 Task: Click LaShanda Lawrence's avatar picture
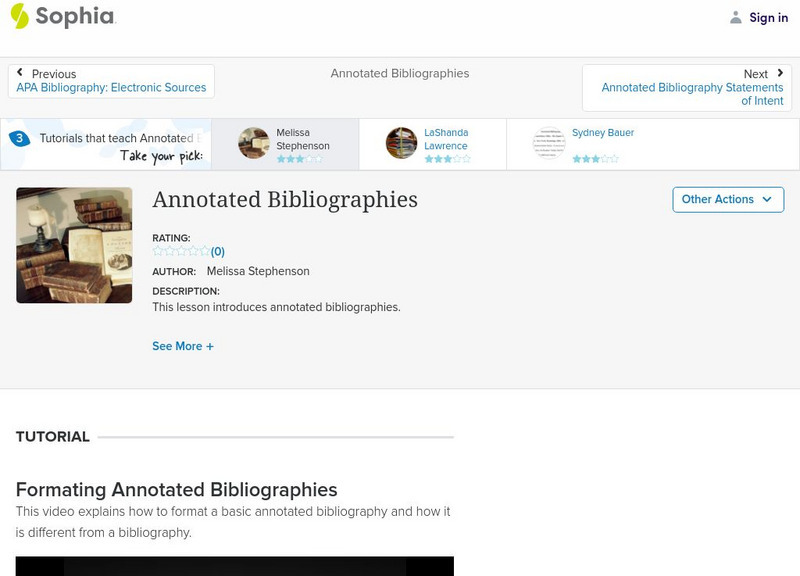coord(401,143)
